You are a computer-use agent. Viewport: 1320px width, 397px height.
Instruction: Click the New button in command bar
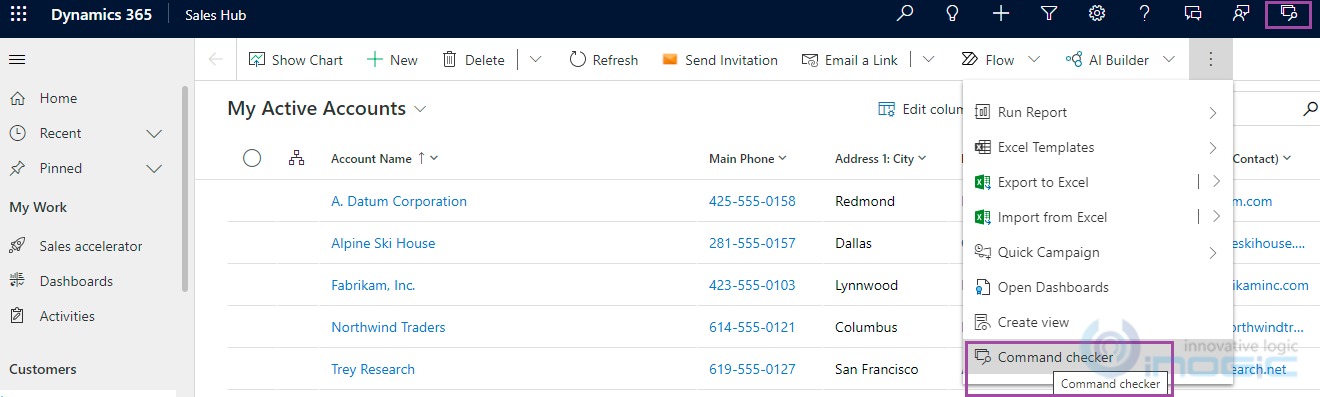(x=392, y=60)
